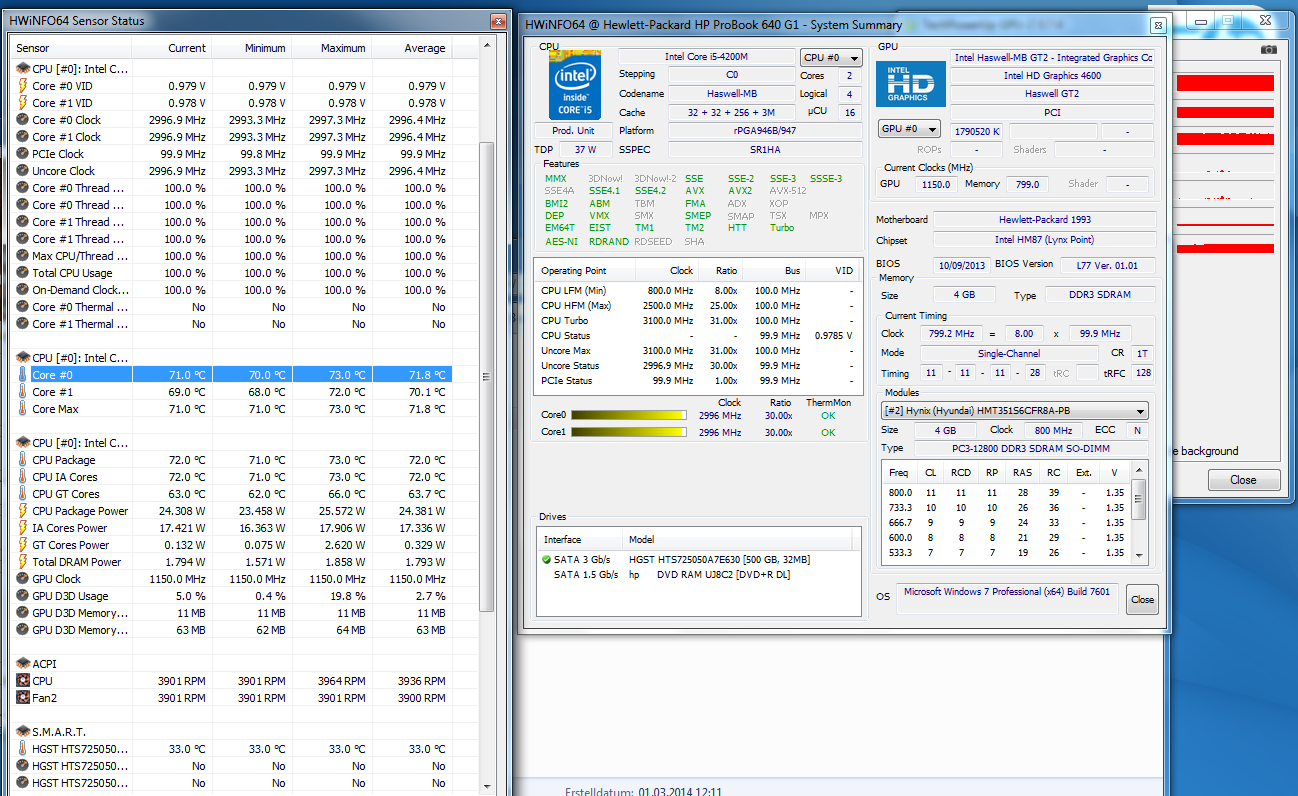Image resolution: width=1298 pixels, height=796 pixels.
Task: Click the Core0 clock usage bar
Action: pyautogui.click(x=628, y=415)
